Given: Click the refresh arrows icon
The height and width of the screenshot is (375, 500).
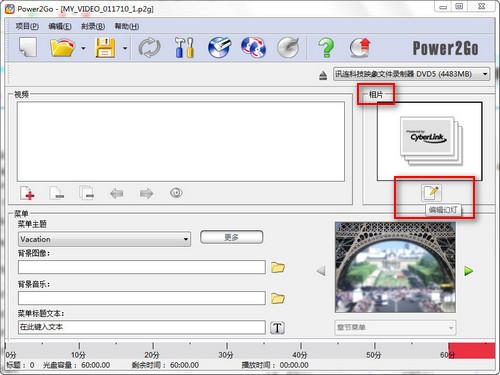Looking at the screenshot, I should [149, 48].
